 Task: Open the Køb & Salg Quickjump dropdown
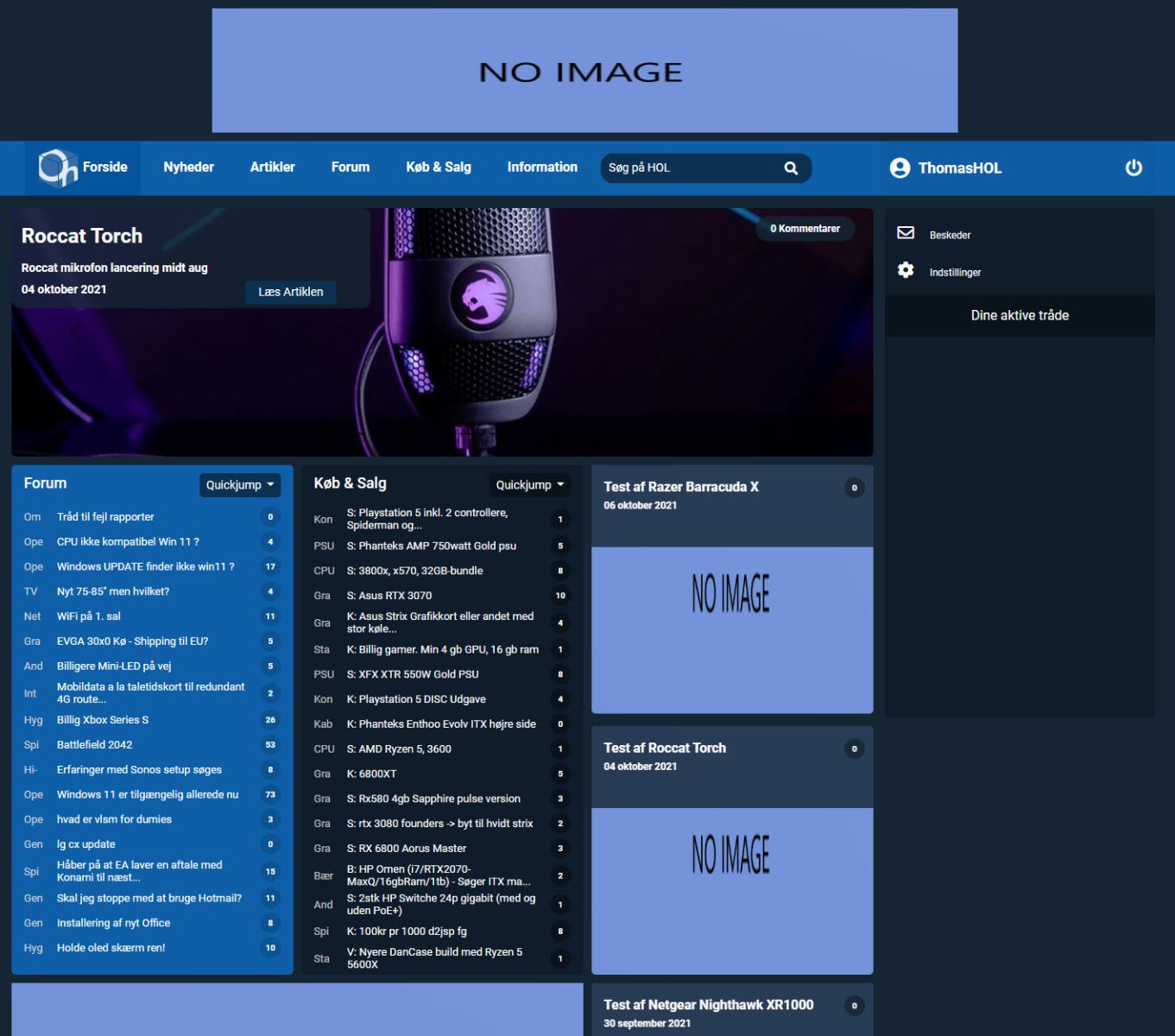[530, 485]
